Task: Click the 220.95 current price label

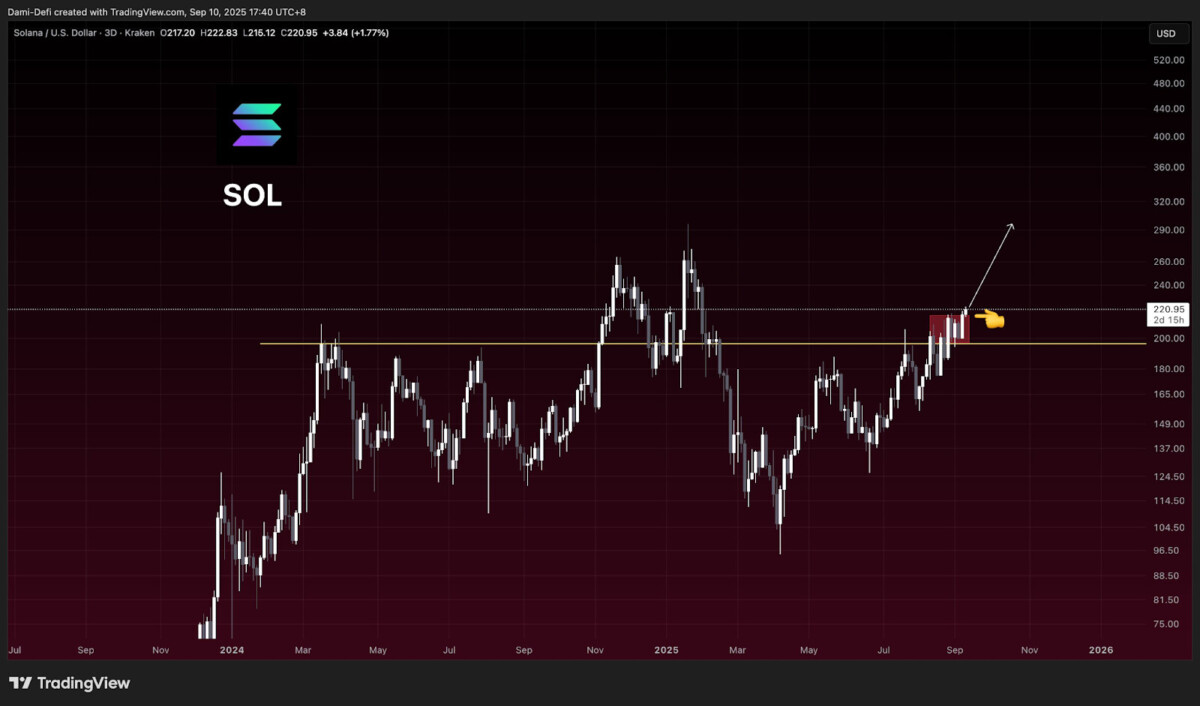Action: (x=1168, y=309)
